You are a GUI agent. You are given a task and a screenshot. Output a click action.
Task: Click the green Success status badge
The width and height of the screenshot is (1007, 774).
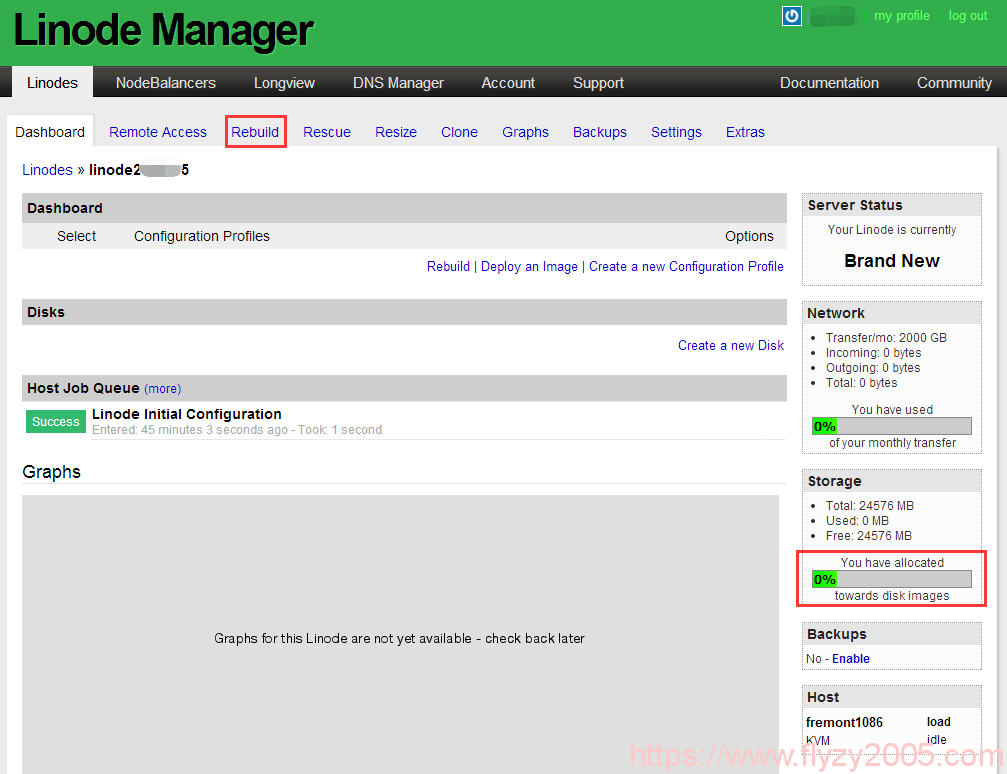pyautogui.click(x=56, y=421)
